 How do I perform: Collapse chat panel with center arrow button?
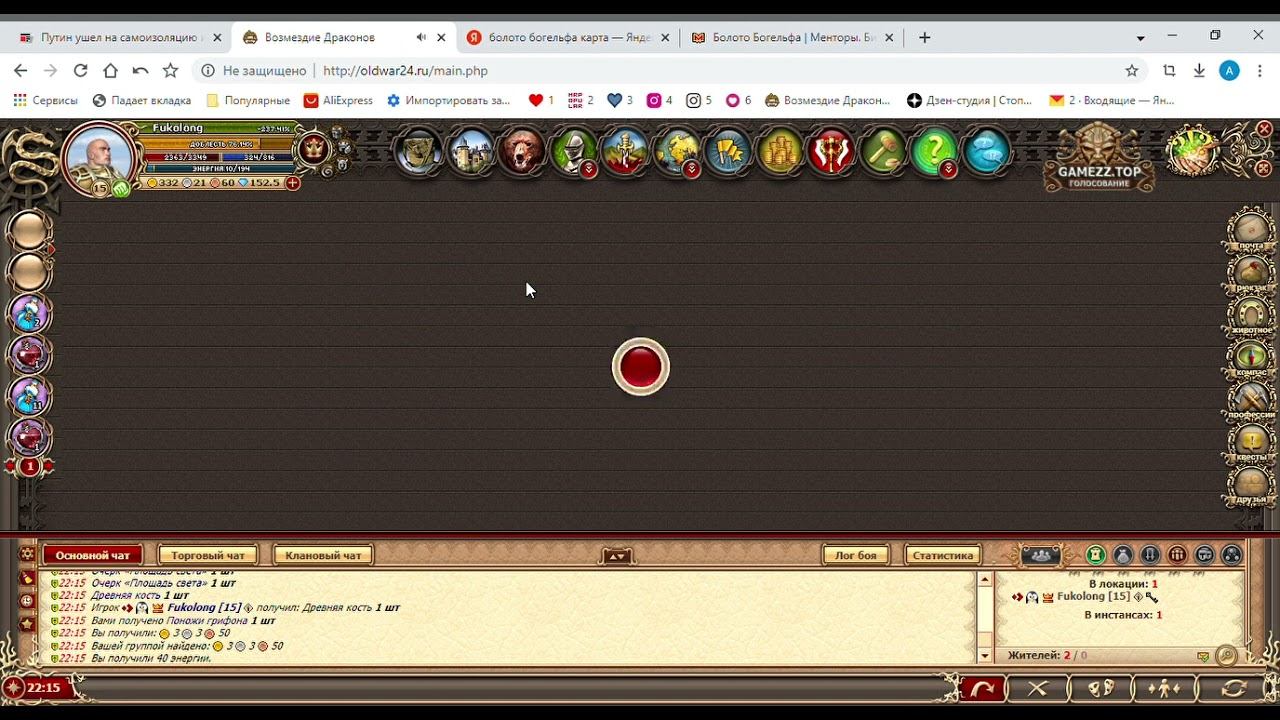617,556
